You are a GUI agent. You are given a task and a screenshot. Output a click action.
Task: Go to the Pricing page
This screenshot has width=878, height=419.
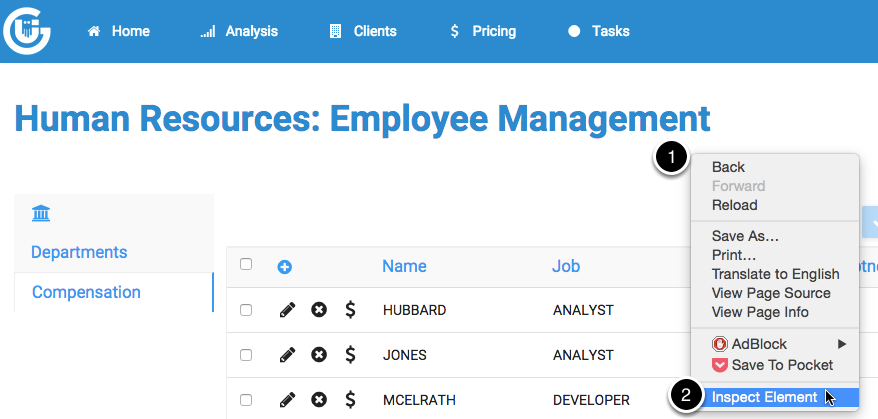(482, 31)
